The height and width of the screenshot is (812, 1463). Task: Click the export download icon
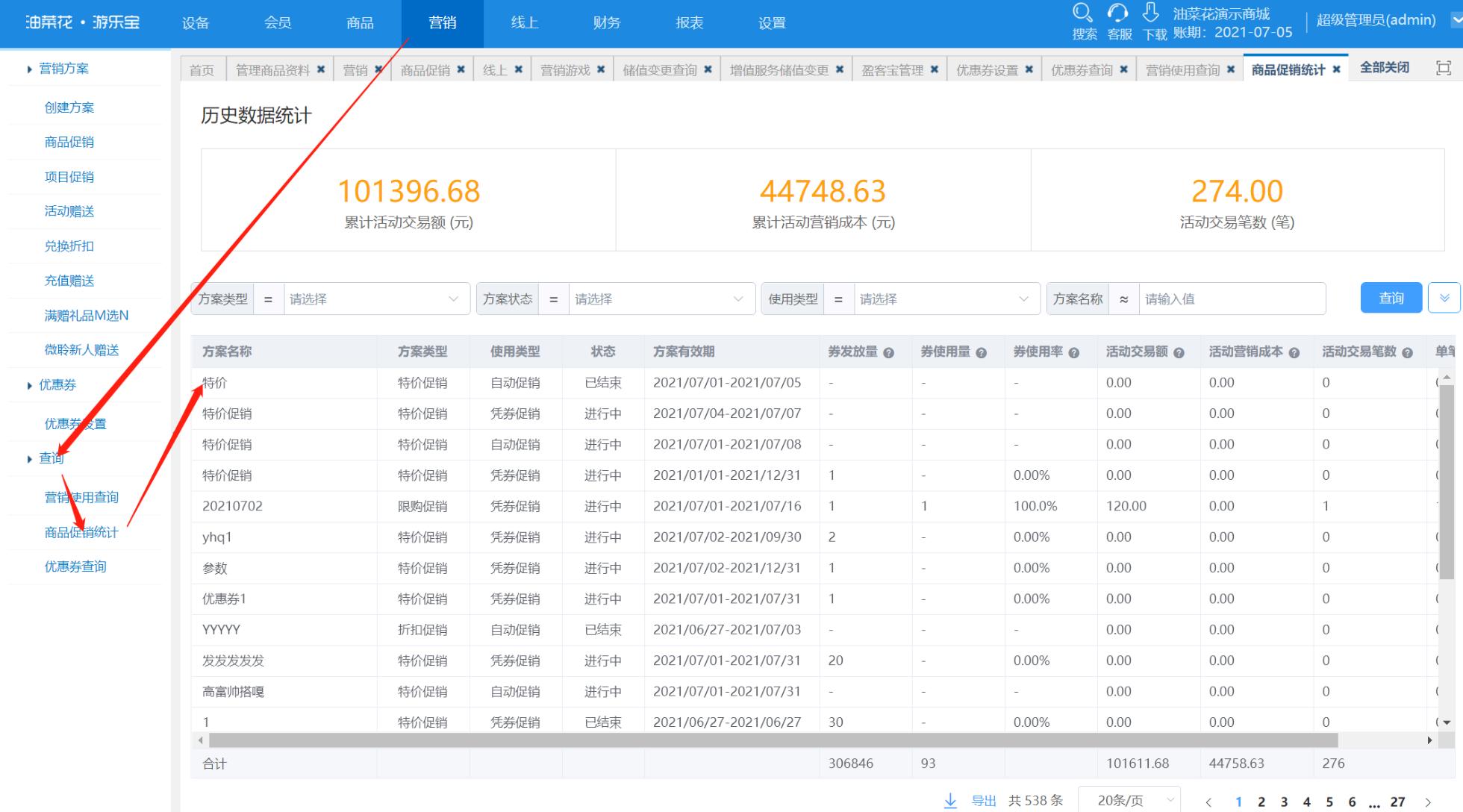click(950, 801)
